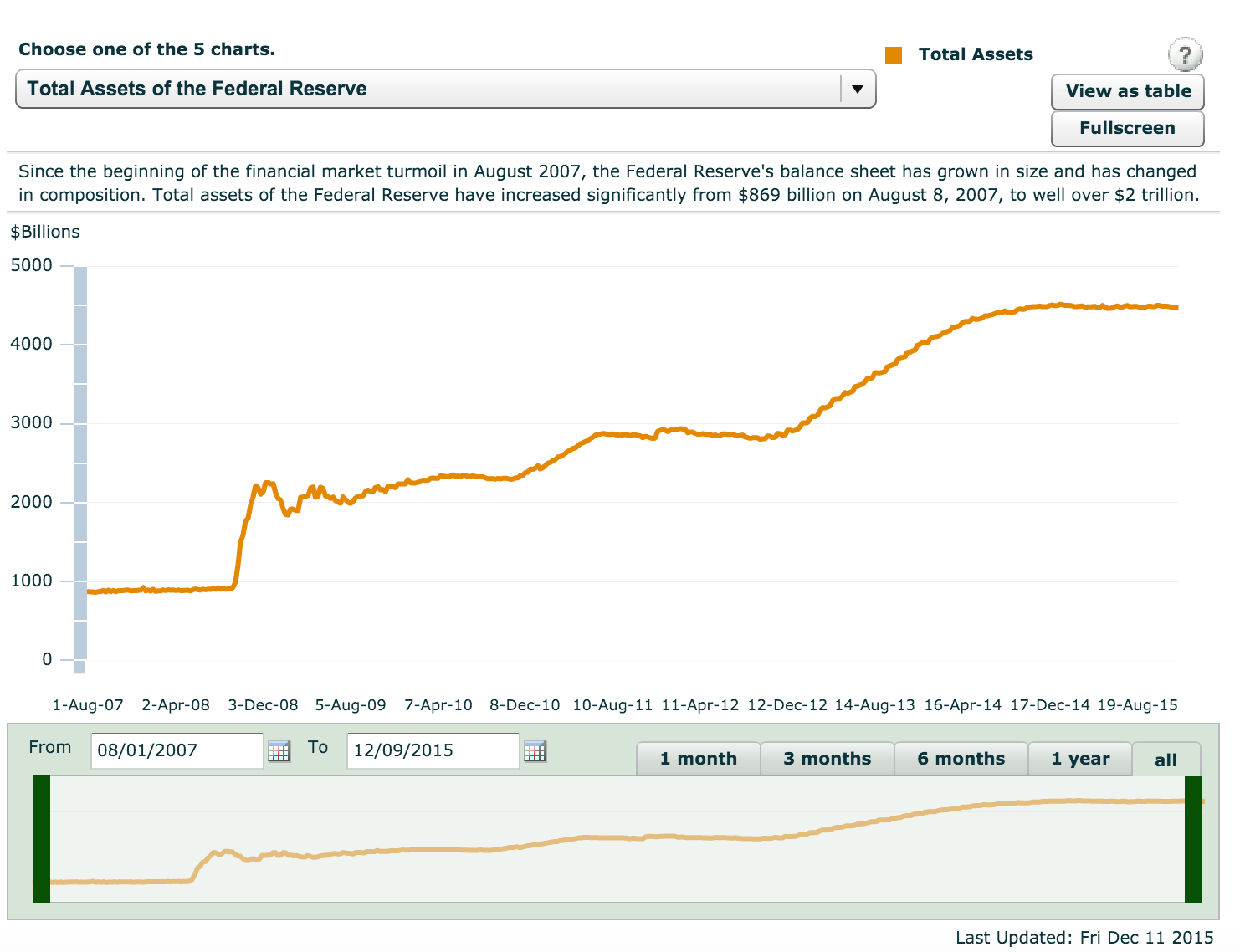Screen dimensions: 1240x952
Task: Click the help question mark icon
Action: coord(1185,55)
